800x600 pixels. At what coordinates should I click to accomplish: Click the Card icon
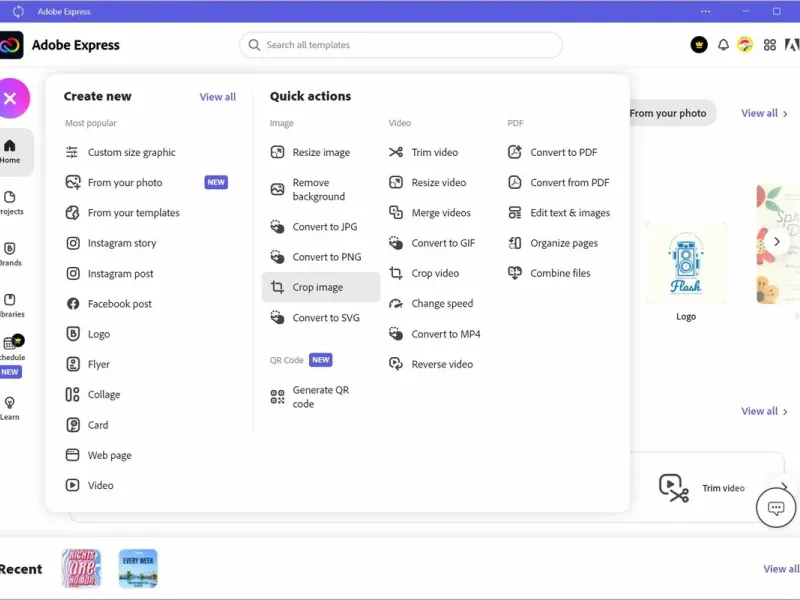(73, 424)
